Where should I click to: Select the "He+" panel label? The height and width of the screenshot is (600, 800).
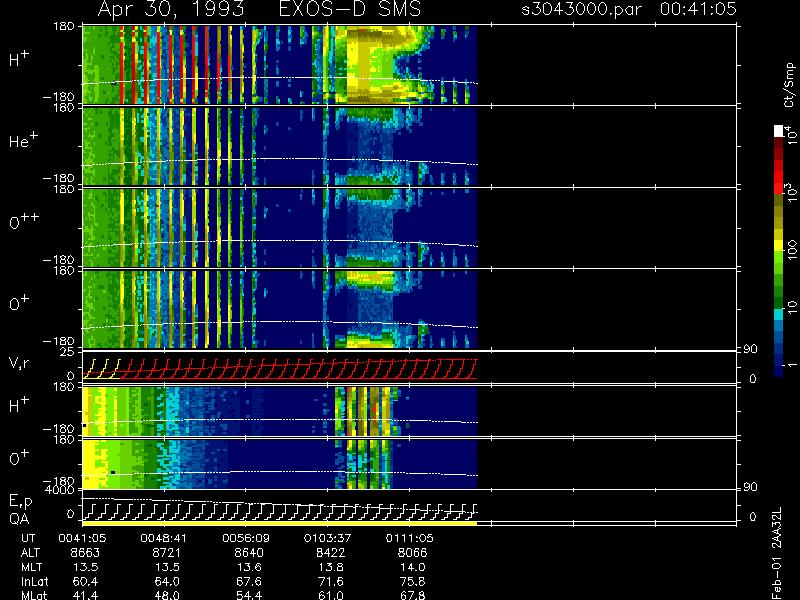point(23,140)
